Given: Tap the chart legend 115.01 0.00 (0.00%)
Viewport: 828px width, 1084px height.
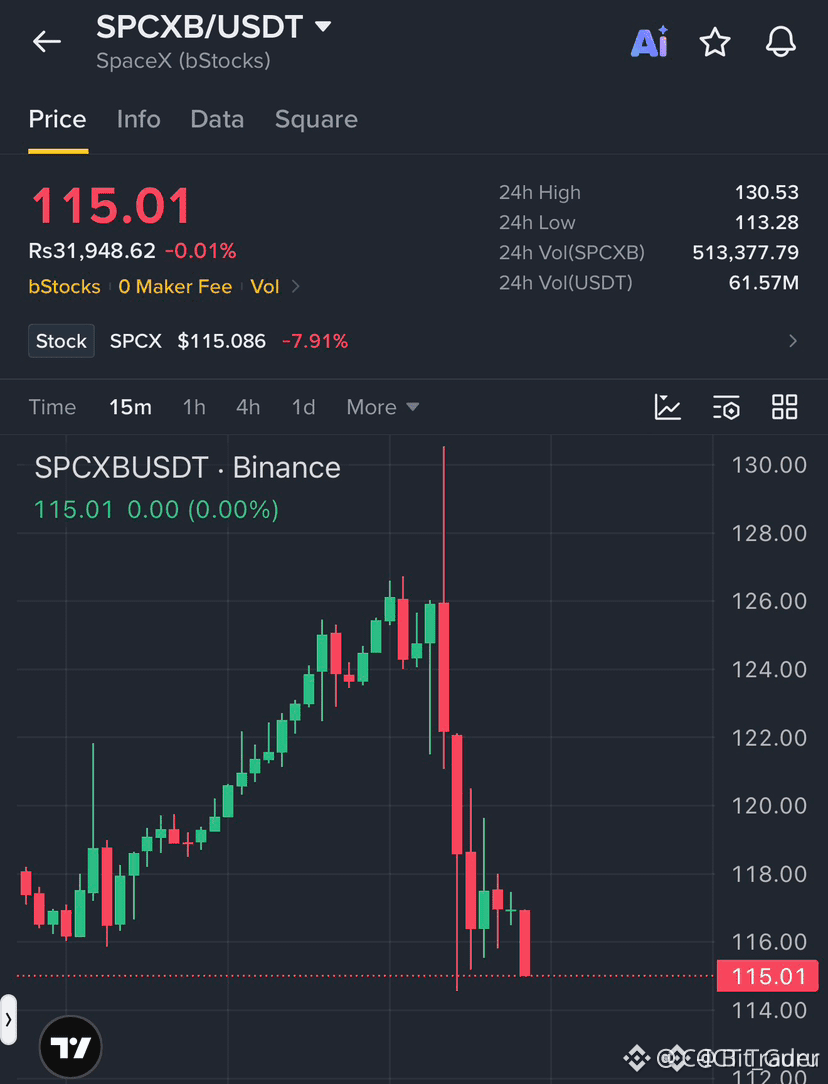Looking at the screenshot, I should tap(156, 510).
